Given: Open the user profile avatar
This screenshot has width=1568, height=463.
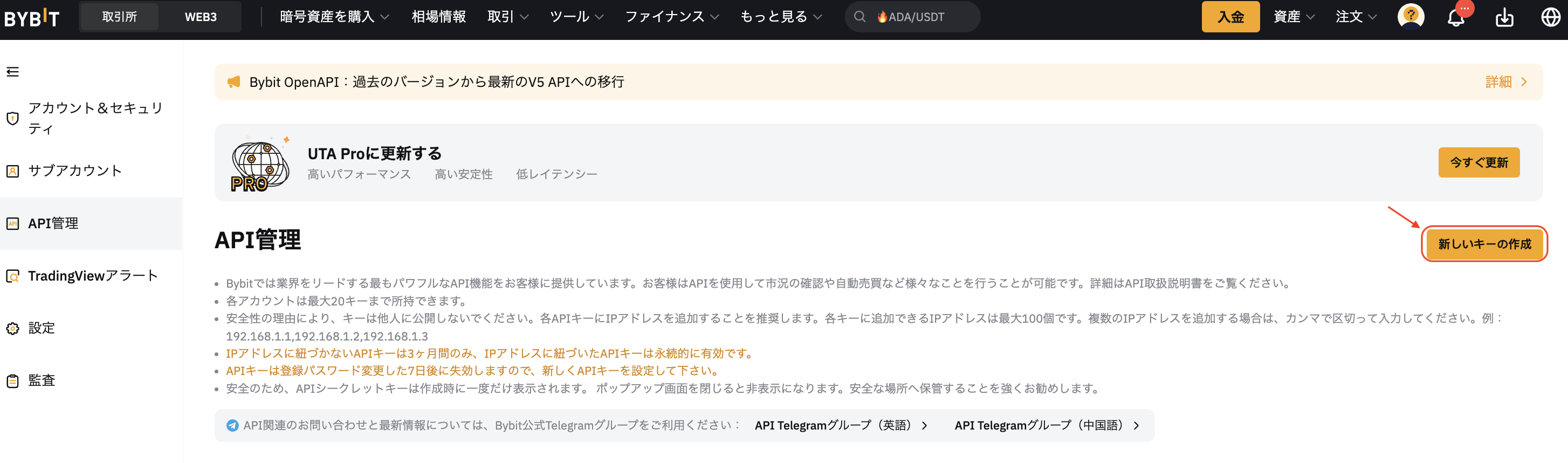Looking at the screenshot, I should 1411,16.
